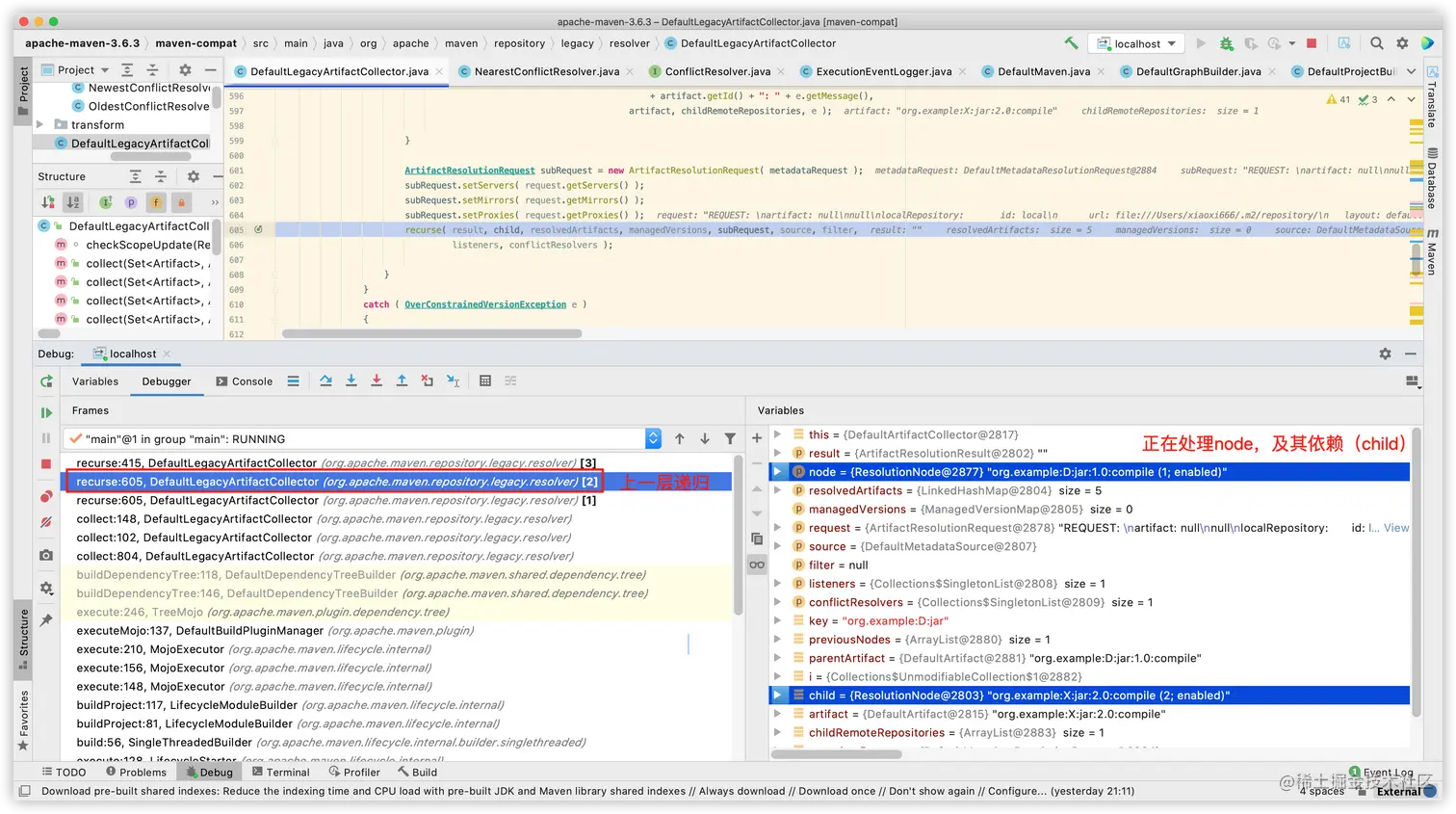Screen dimensions: 1456x814
Task: Select the previous frame with the up arrow
Action: (x=680, y=438)
